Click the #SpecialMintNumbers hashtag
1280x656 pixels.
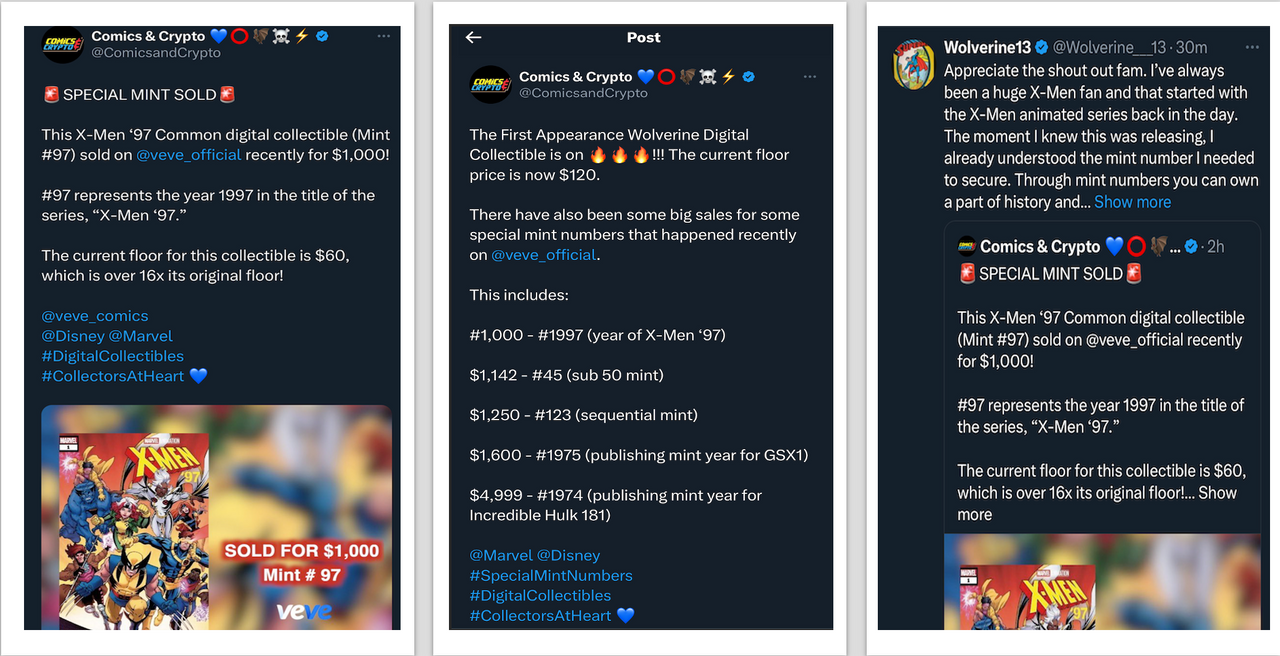(551, 575)
